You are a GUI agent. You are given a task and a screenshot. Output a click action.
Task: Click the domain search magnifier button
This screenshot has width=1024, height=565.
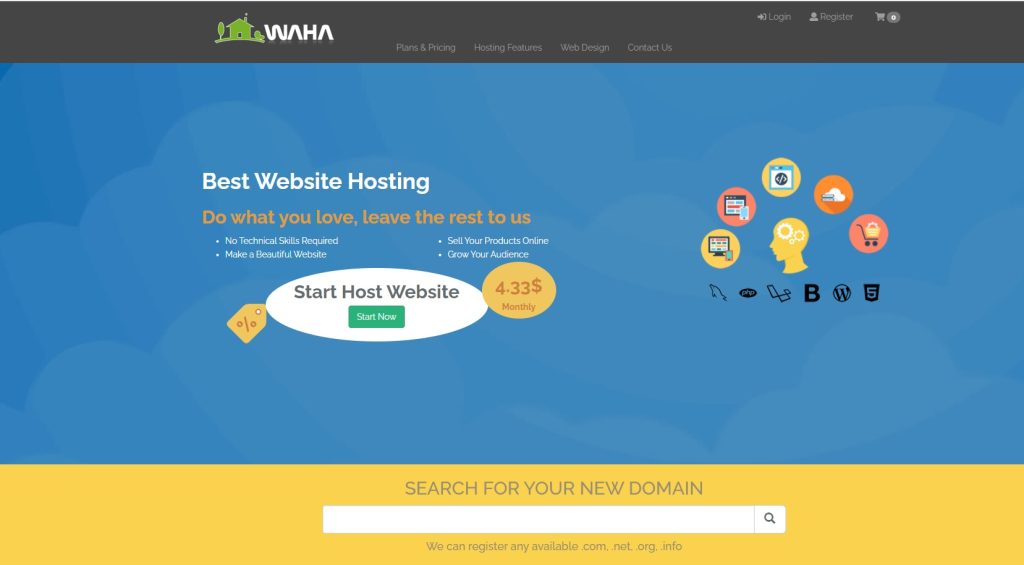770,519
